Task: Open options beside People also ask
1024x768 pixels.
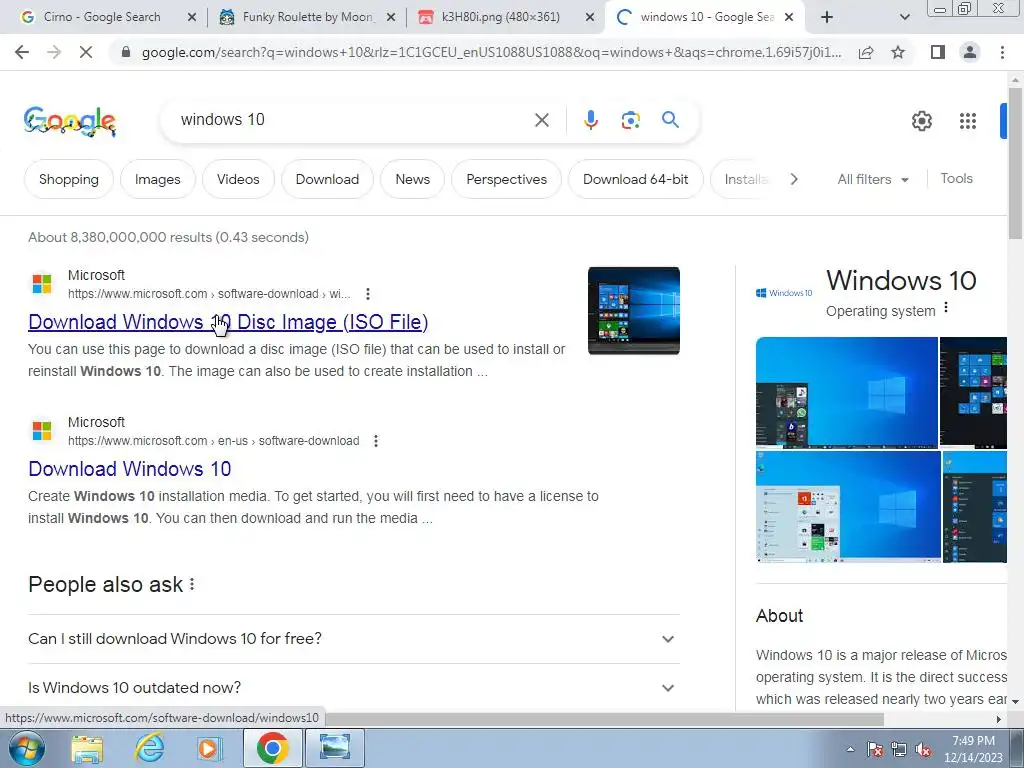Action: pyautogui.click(x=192, y=584)
